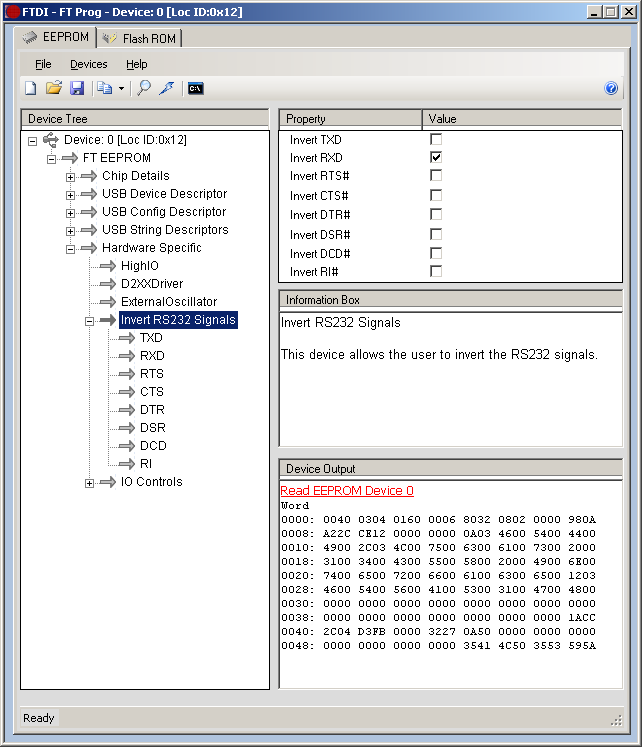Open the File menu

[x=43, y=64]
